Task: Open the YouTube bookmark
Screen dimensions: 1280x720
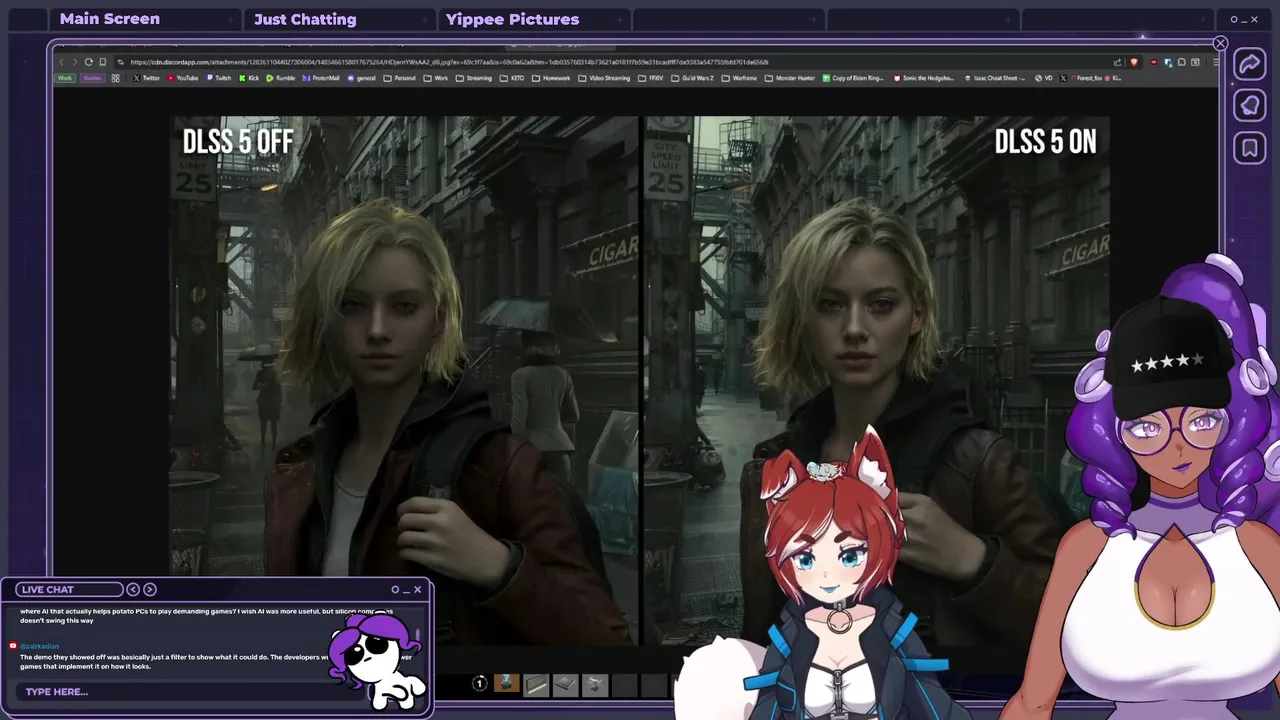Action: 182,78
